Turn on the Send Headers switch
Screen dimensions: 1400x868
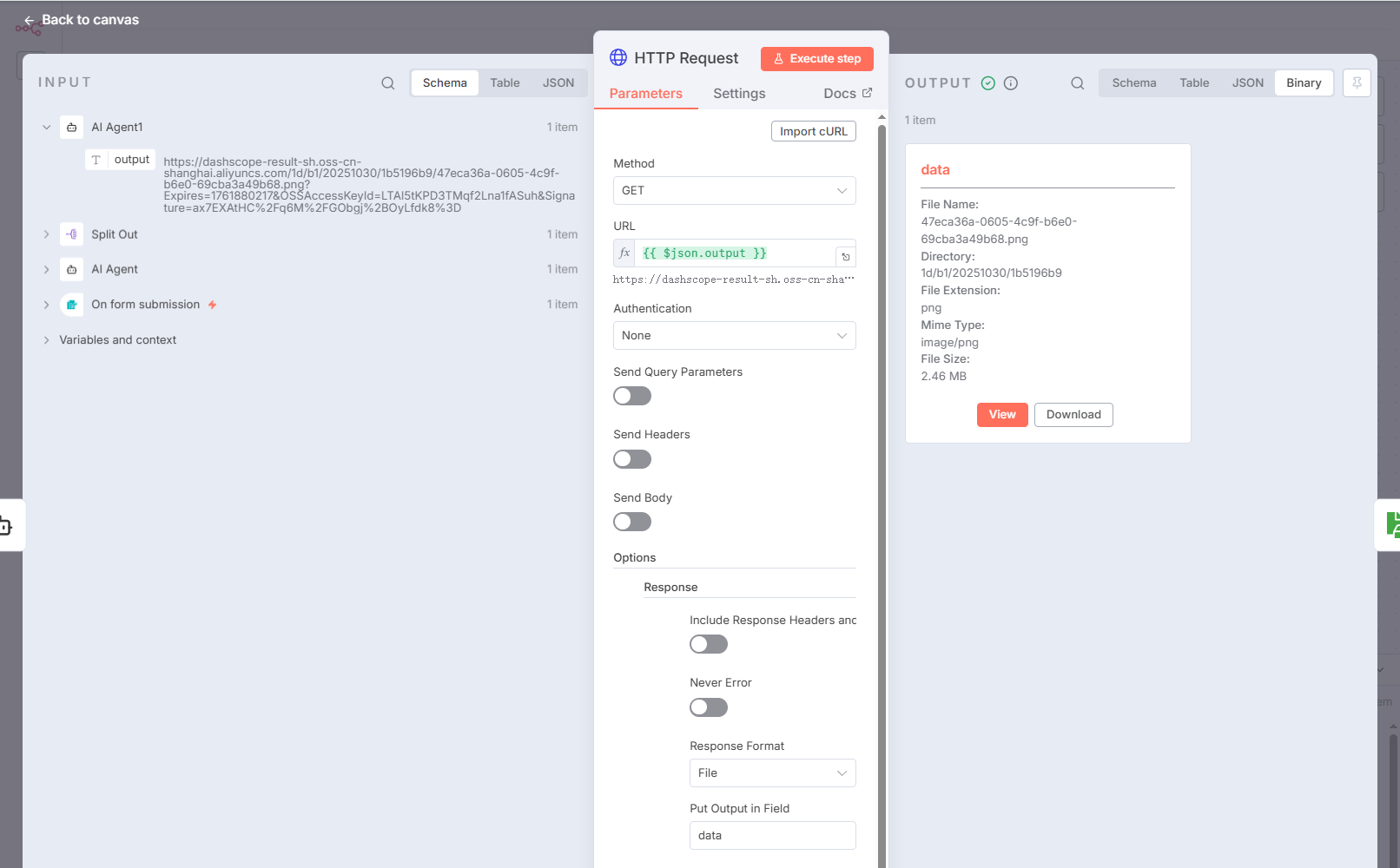tap(632, 459)
